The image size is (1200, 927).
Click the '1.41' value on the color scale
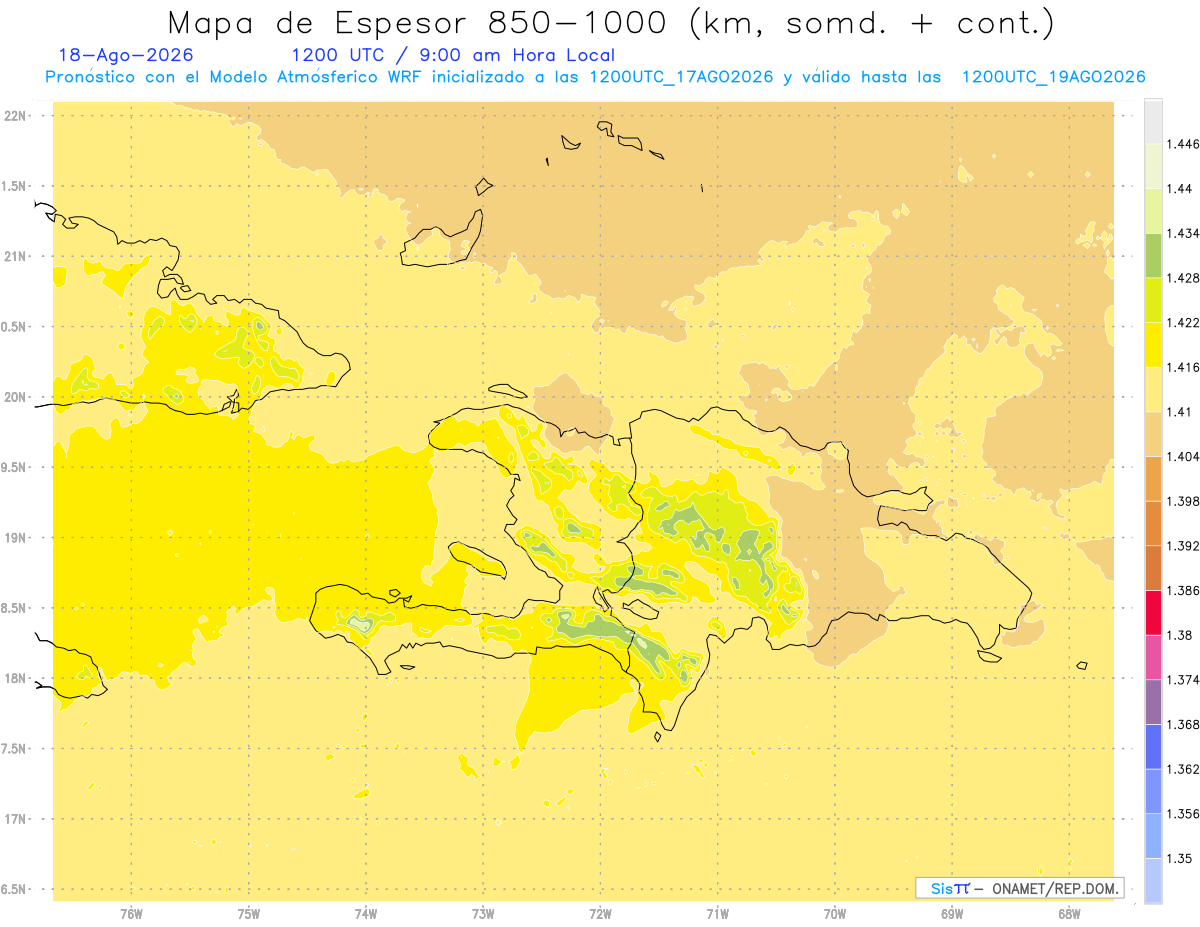1181,412
